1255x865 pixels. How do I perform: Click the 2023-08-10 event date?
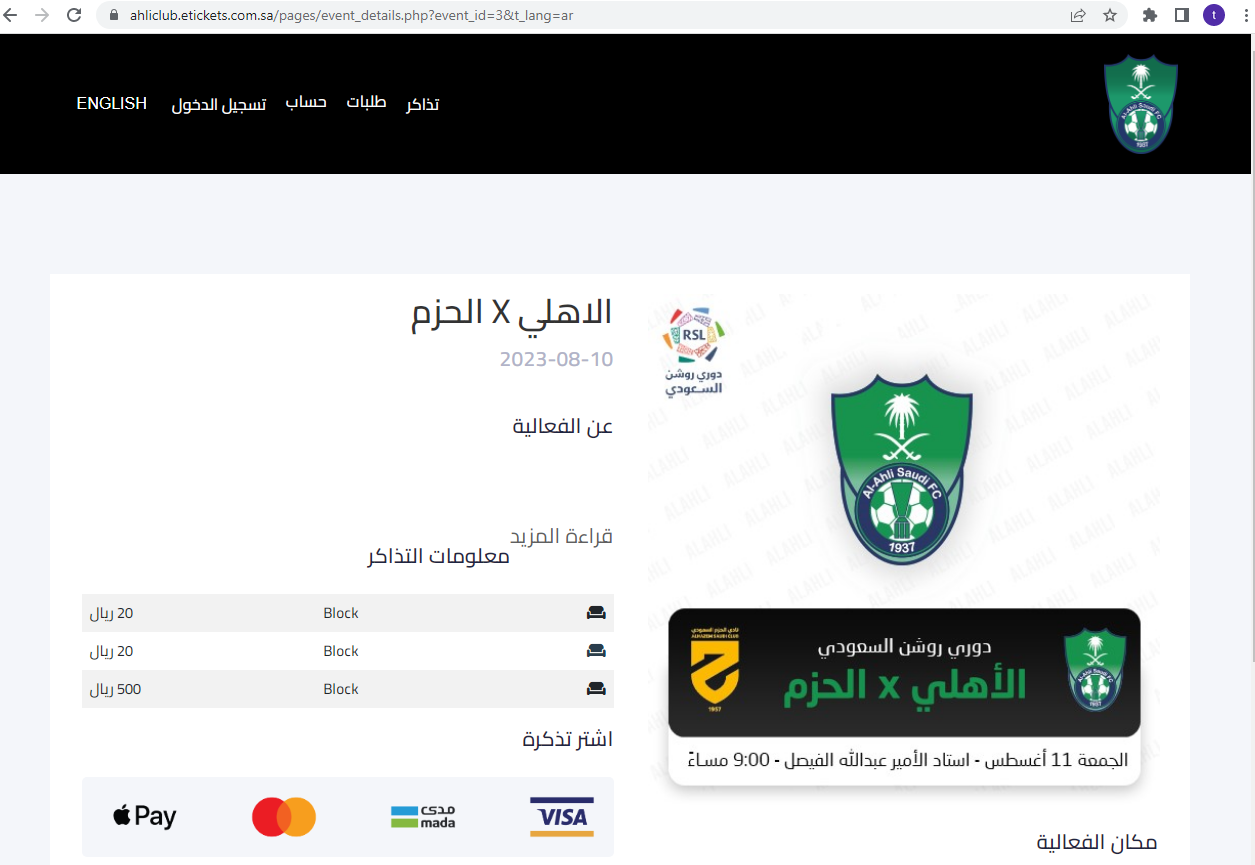(x=556, y=359)
